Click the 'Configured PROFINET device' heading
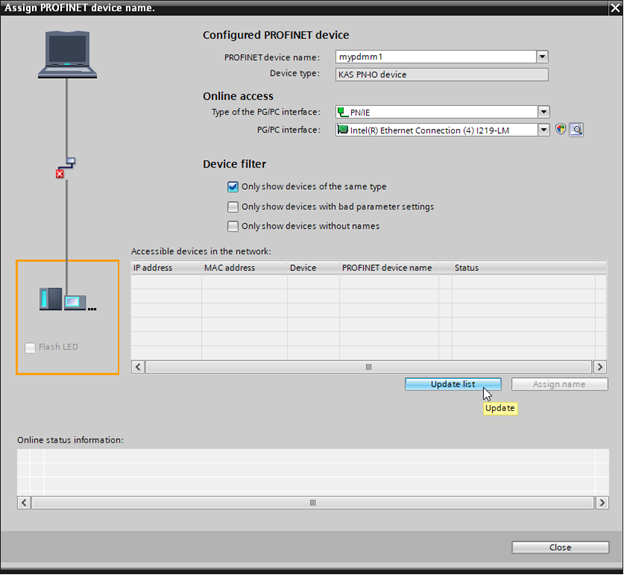Viewport: 624px width, 575px height. tap(276, 35)
